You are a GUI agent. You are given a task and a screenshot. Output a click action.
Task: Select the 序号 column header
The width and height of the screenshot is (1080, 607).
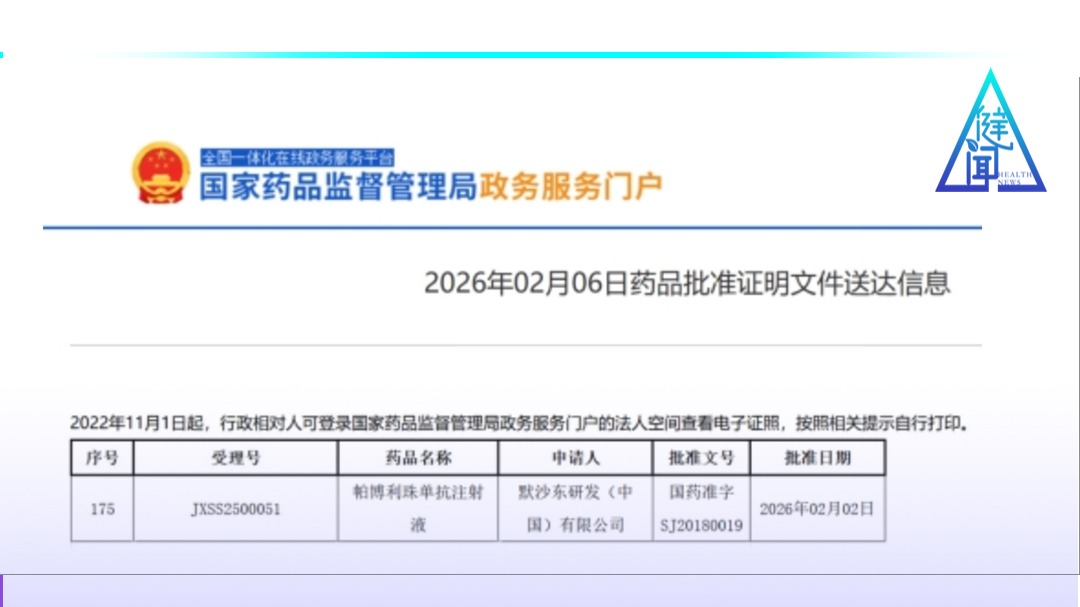[102, 458]
